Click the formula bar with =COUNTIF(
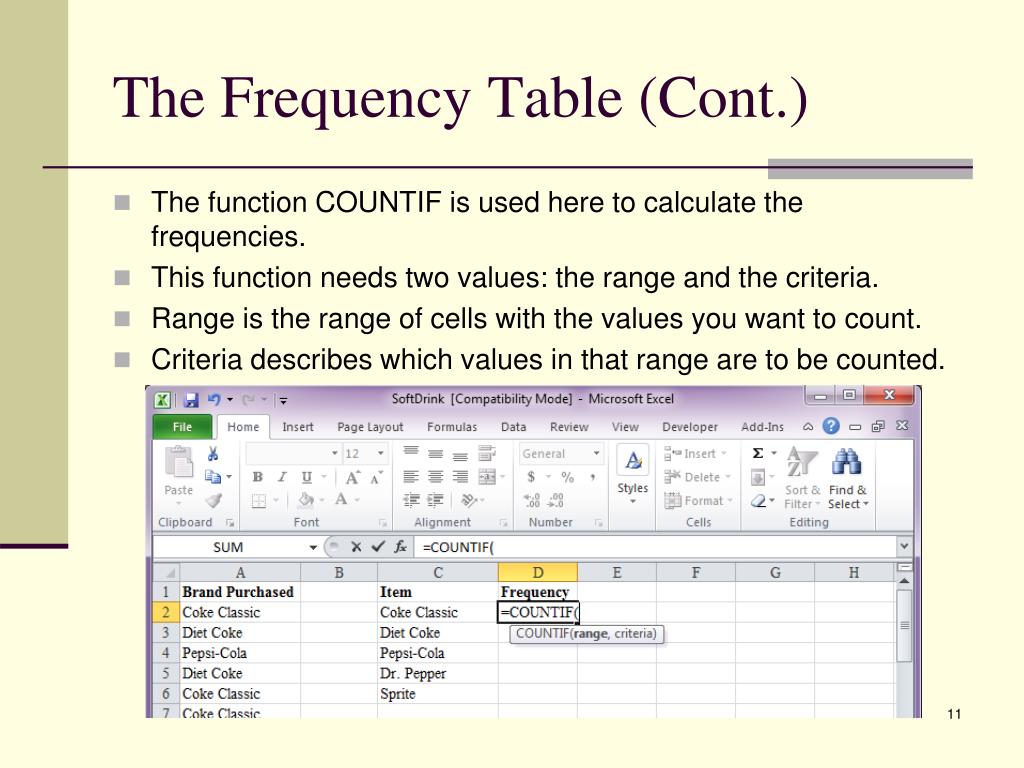Image resolution: width=1024 pixels, height=768 pixels. pyautogui.click(x=656, y=547)
